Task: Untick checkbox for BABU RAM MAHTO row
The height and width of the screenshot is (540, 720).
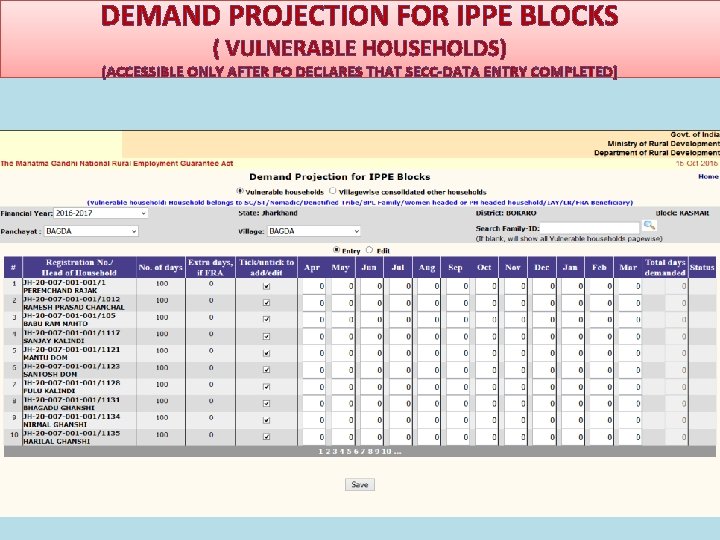Action: pyautogui.click(x=266, y=319)
